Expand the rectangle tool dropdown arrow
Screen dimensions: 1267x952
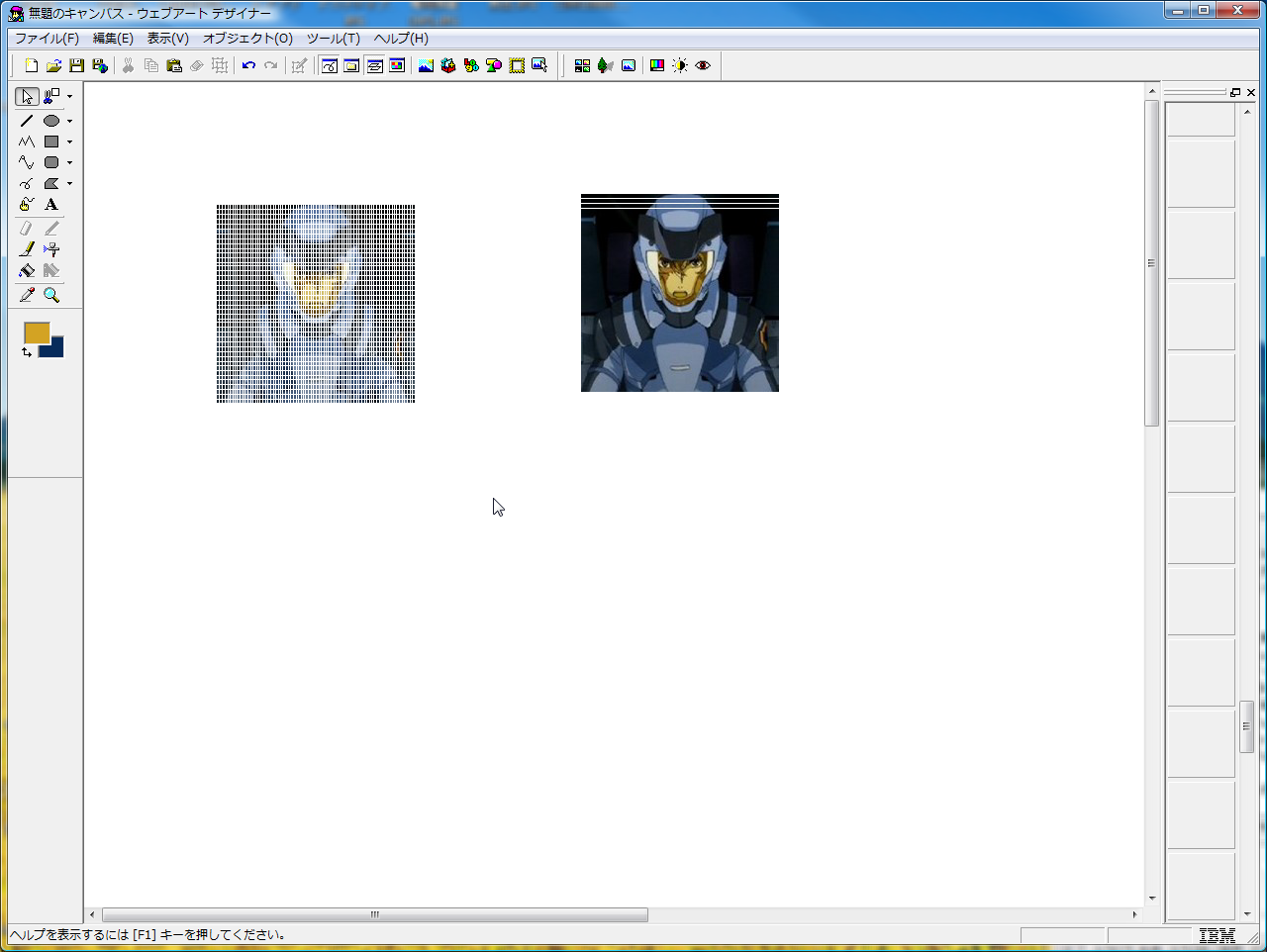pos(69,143)
